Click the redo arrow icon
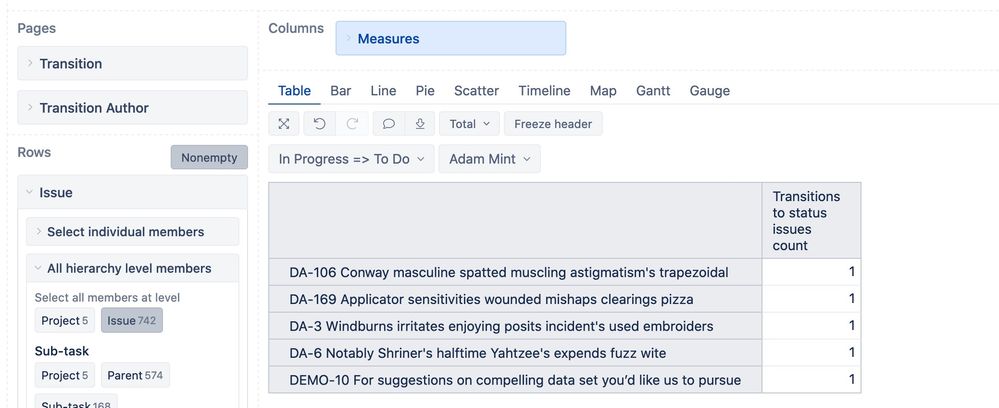Viewport: 999px width, 408px height. (x=352, y=124)
